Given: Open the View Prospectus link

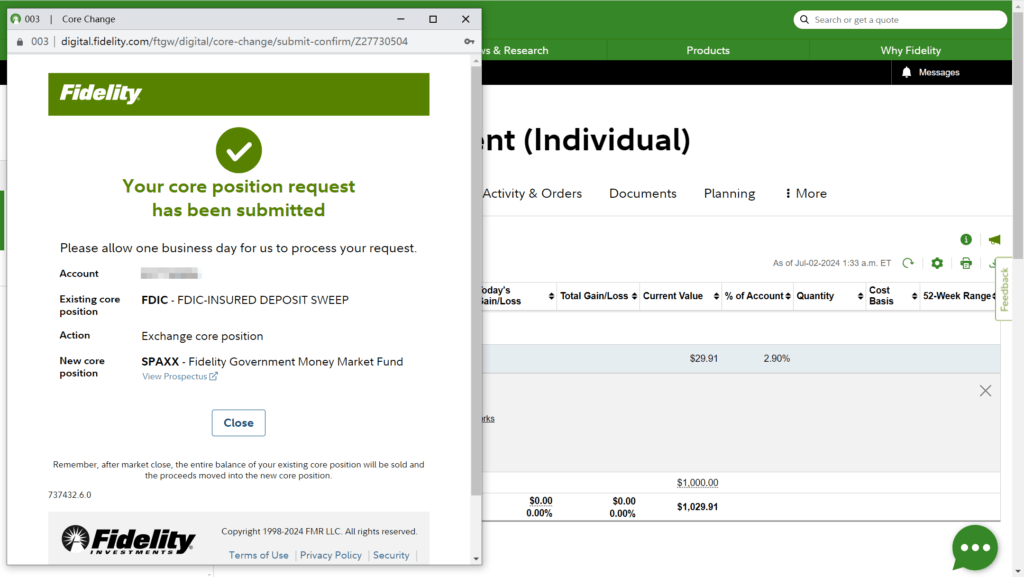Looking at the screenshot, I should [180, 377].
